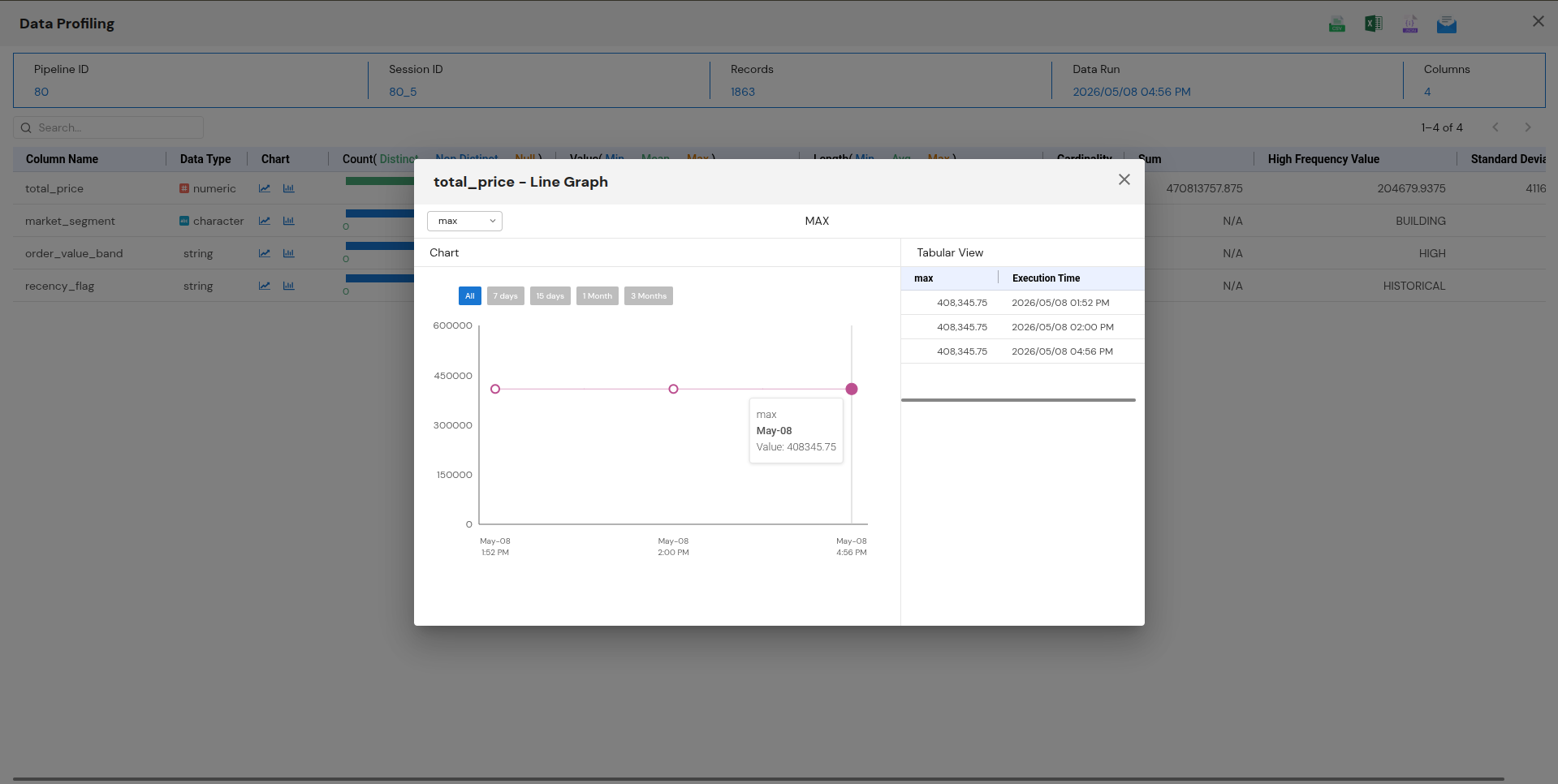Click the high frequency value 204679.9375
The image size is (1558, 784).
click(x=1411, y=188)
